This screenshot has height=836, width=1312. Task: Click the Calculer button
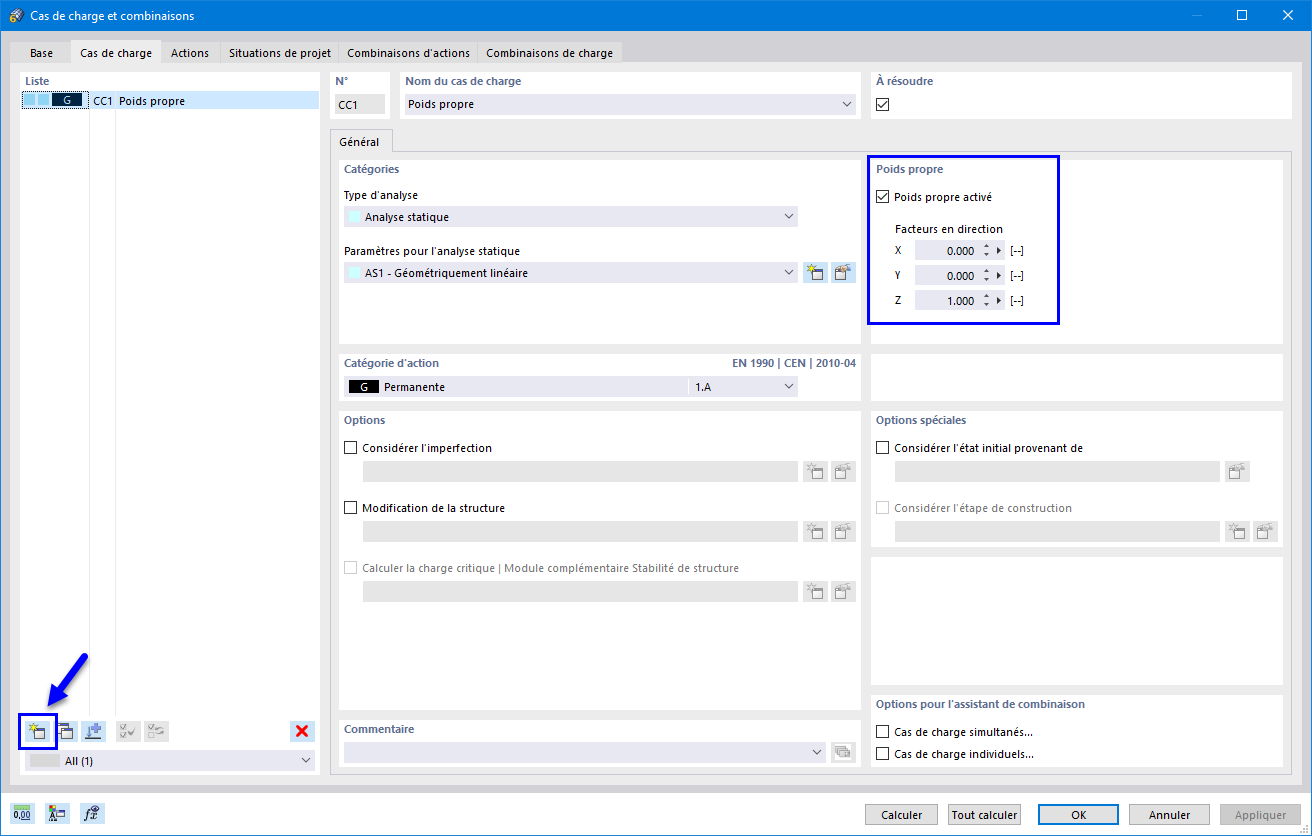point(902,815)
